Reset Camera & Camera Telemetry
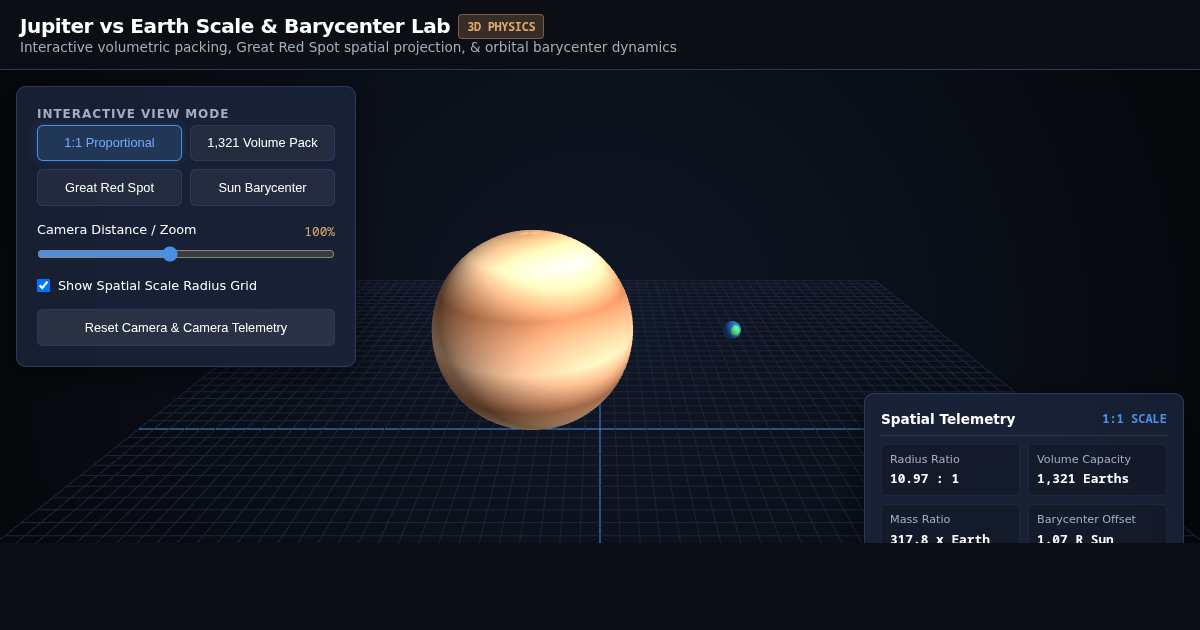 [186, 327]
